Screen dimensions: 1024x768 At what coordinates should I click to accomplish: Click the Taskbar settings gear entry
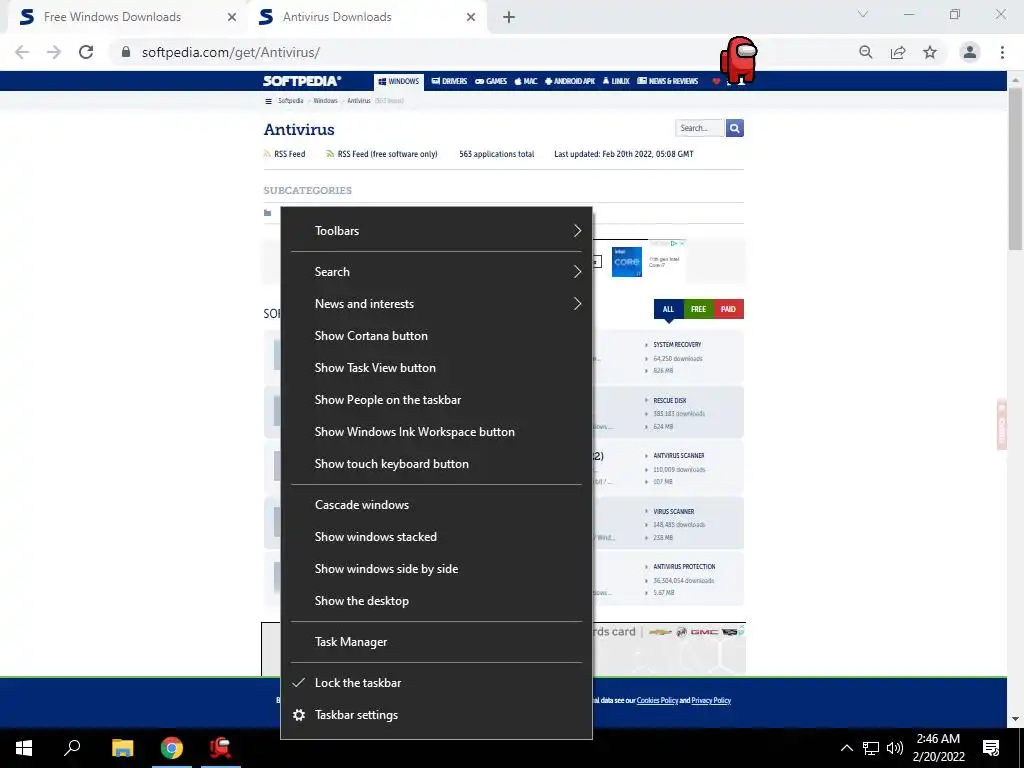pyautogui.click(x=436, y=714)
